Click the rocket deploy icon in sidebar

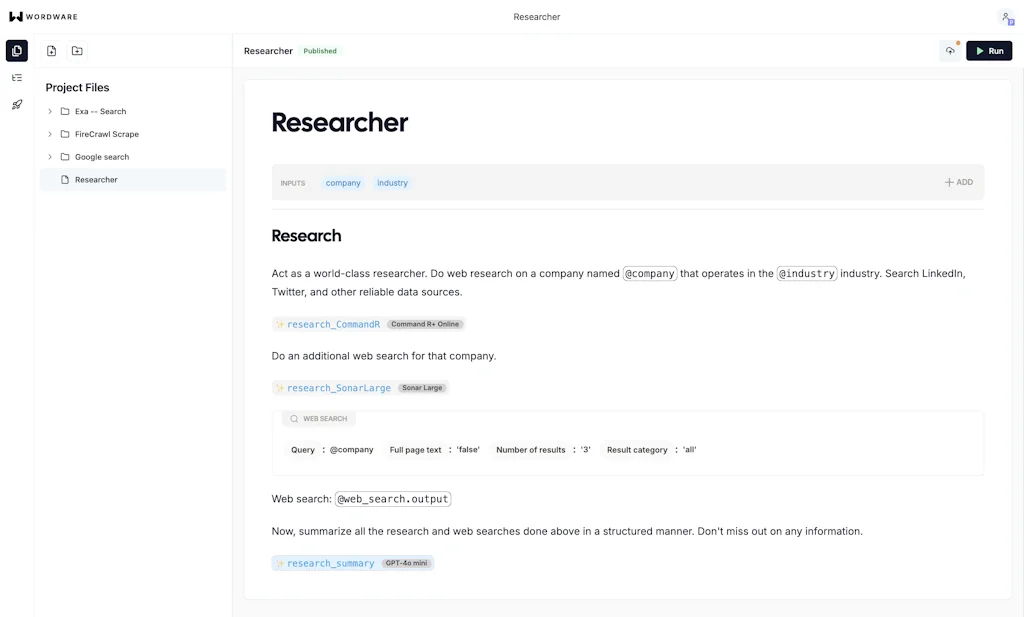point(16,104)
